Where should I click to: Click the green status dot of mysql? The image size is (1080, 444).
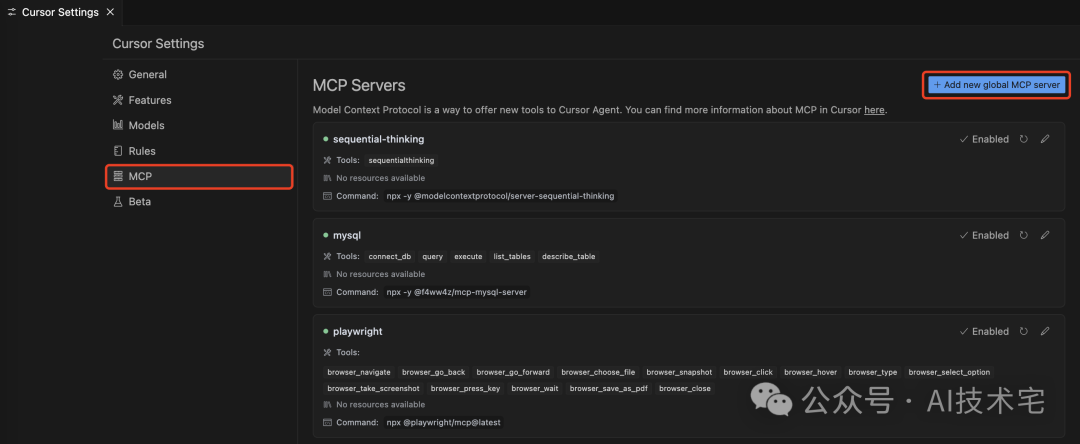(326, 235)
